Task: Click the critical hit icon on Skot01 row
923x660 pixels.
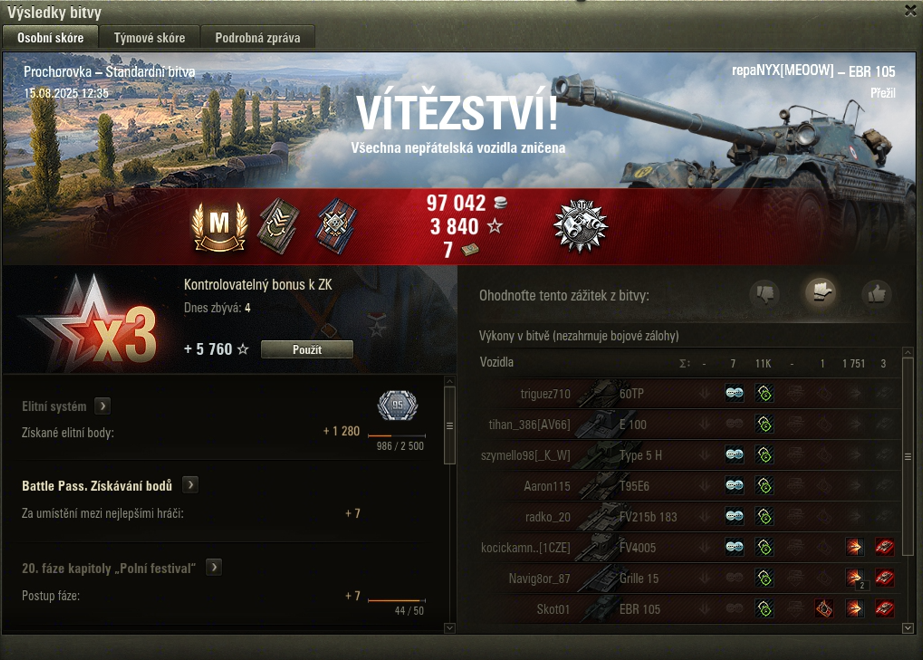Action: pyautogui.click(x=824, y=608)
